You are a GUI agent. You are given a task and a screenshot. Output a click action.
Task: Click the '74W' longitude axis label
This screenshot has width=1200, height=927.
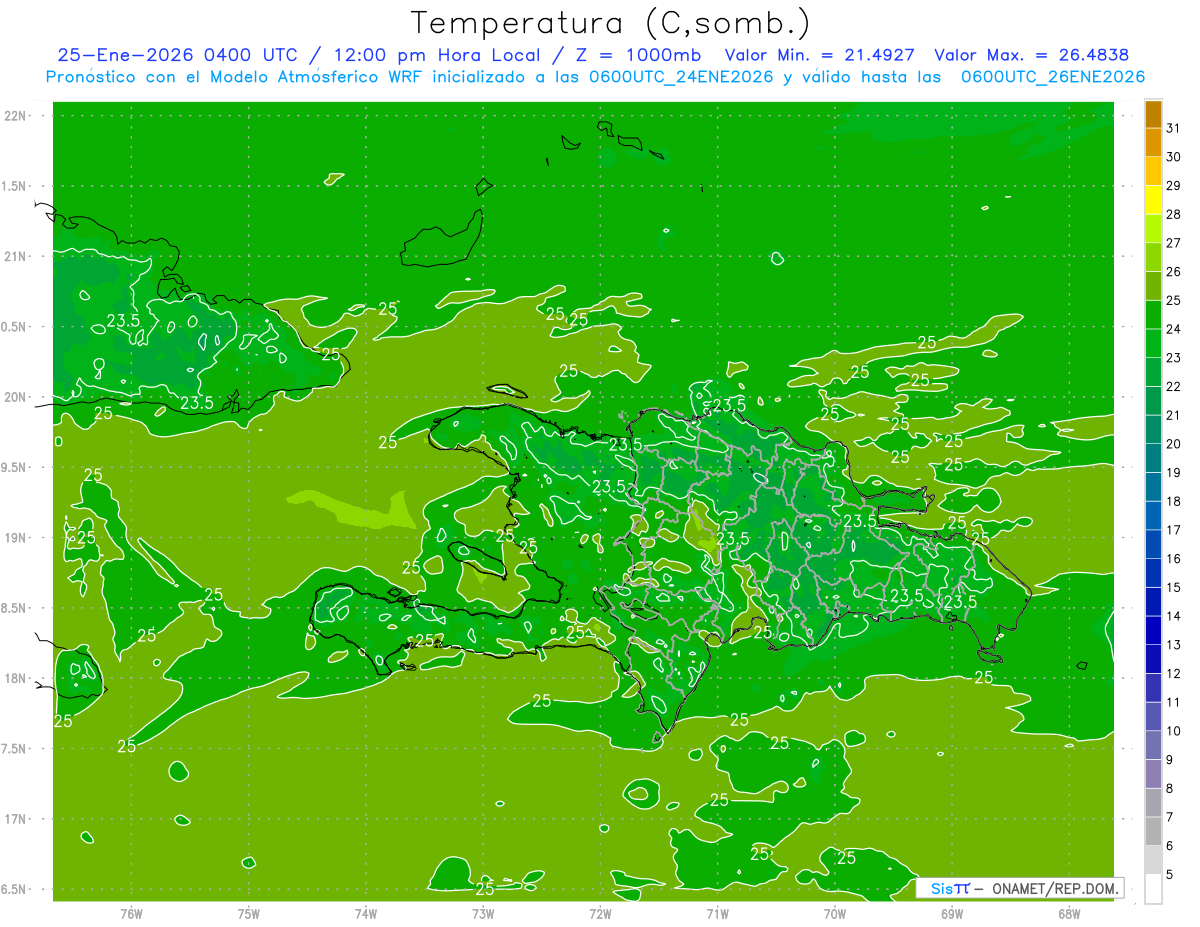click(x=366, y=913)
